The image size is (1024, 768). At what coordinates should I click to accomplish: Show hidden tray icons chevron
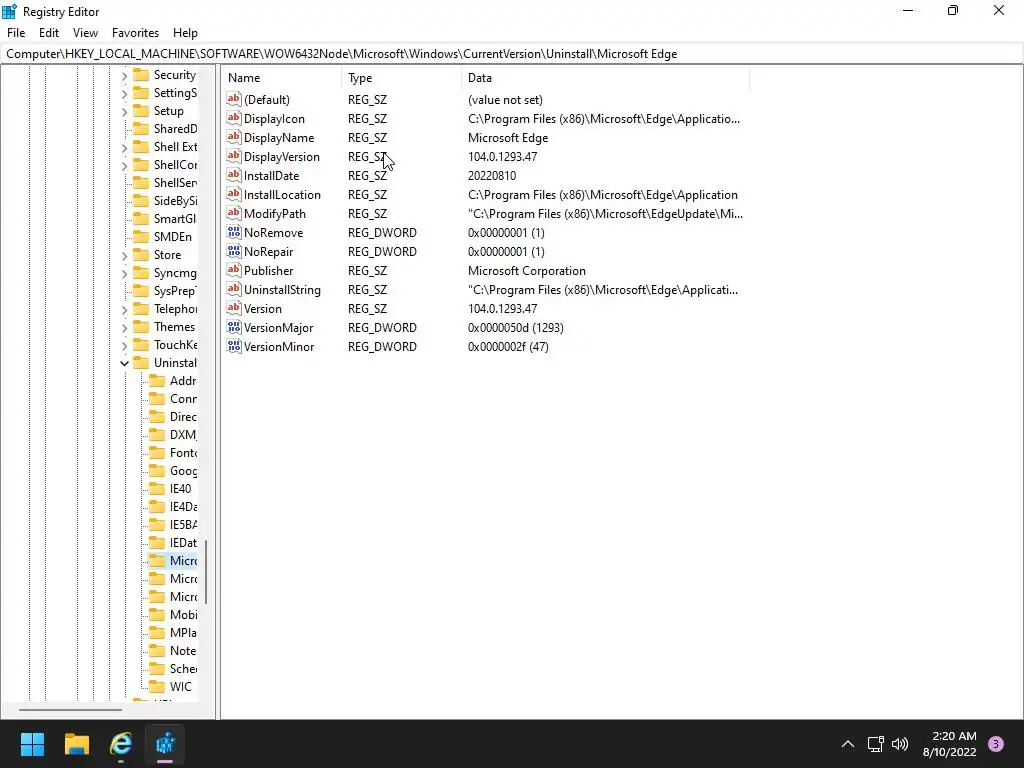coord(848,744)
